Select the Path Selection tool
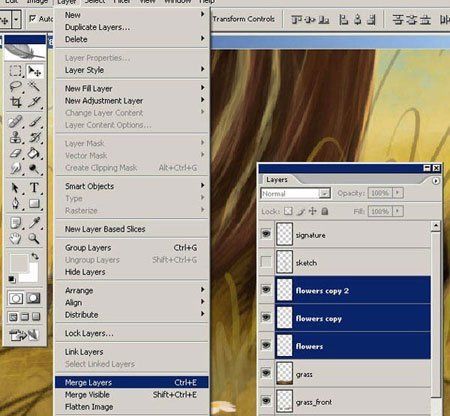This screenshot has width=450, height=416. click(x=15, y=188)
